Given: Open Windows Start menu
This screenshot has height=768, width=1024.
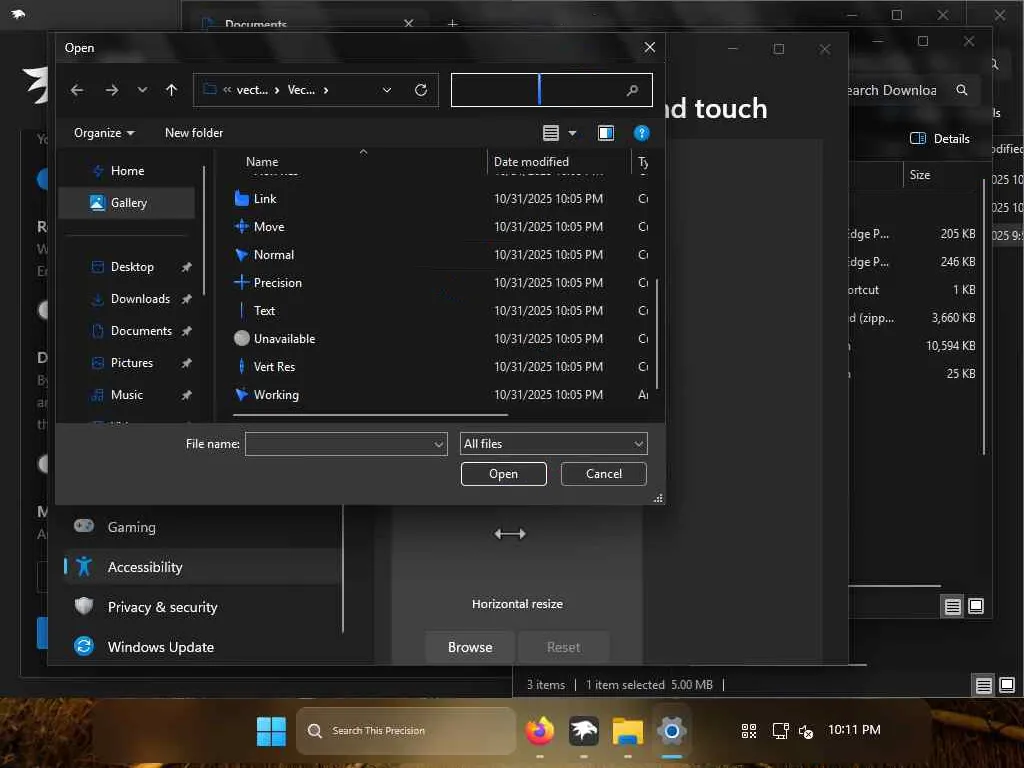Looking at the screenshot, I should [271, 731].
